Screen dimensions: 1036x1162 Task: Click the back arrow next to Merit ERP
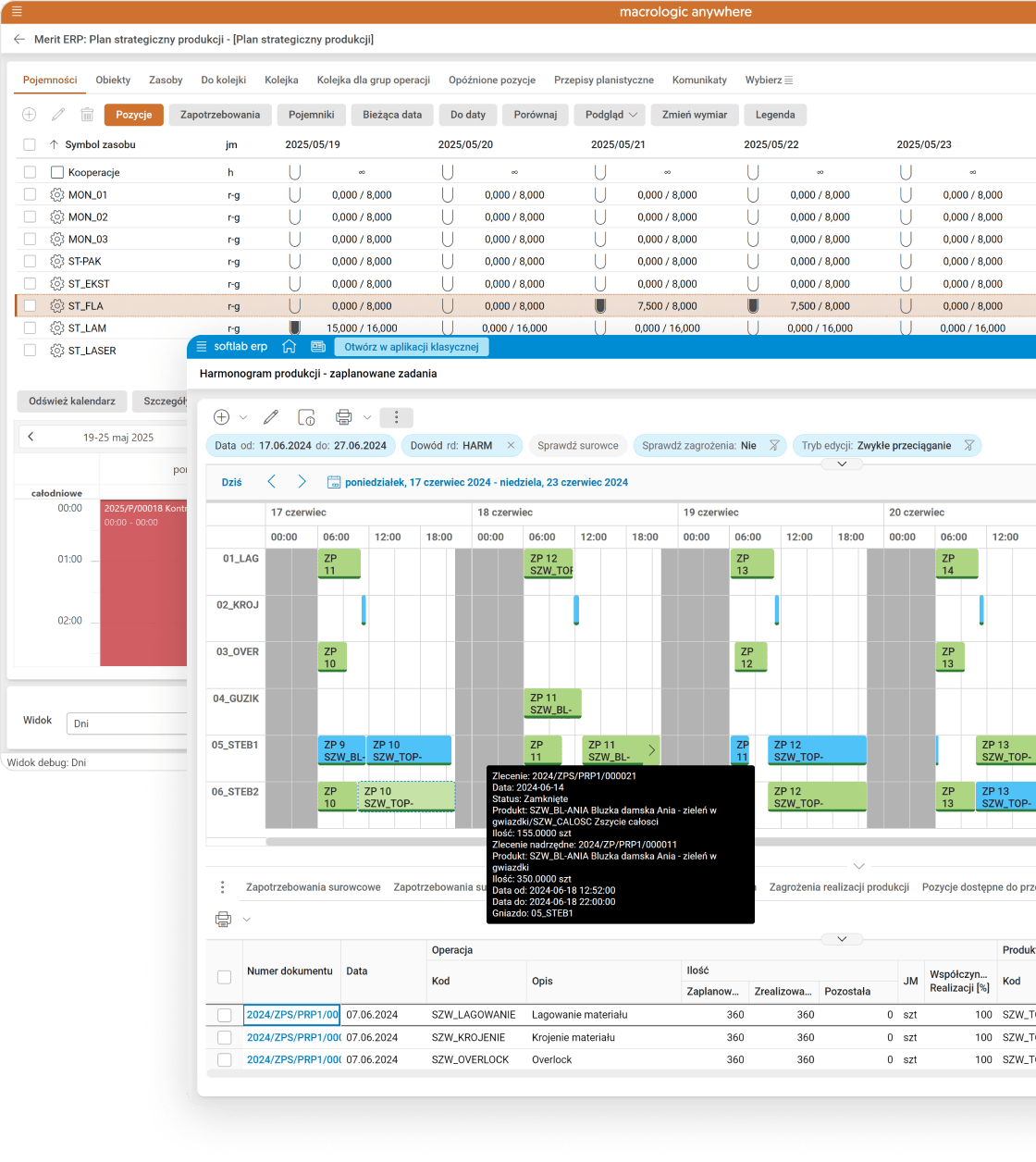click(x=19, y=40)
